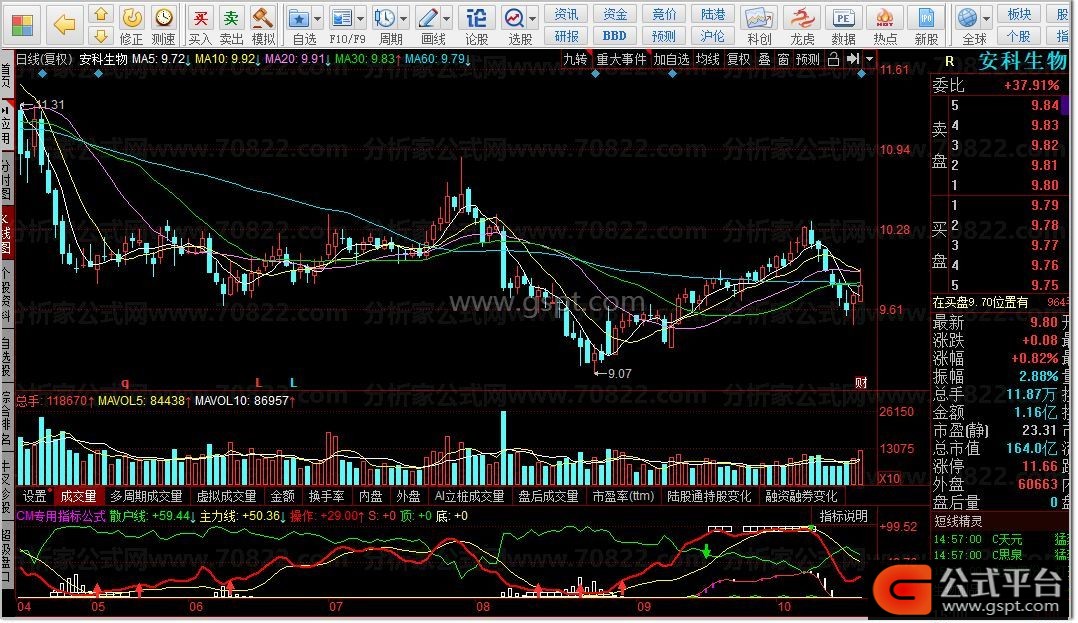
Task: Switch to the 融资融券变化 tab
Action: pyautogui.click(x=802, y=496)
